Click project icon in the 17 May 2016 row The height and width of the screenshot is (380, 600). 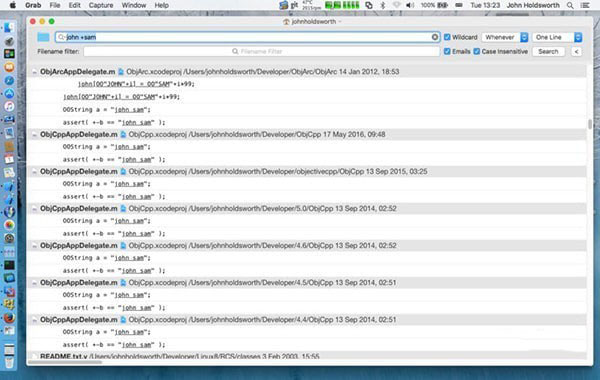123,134
